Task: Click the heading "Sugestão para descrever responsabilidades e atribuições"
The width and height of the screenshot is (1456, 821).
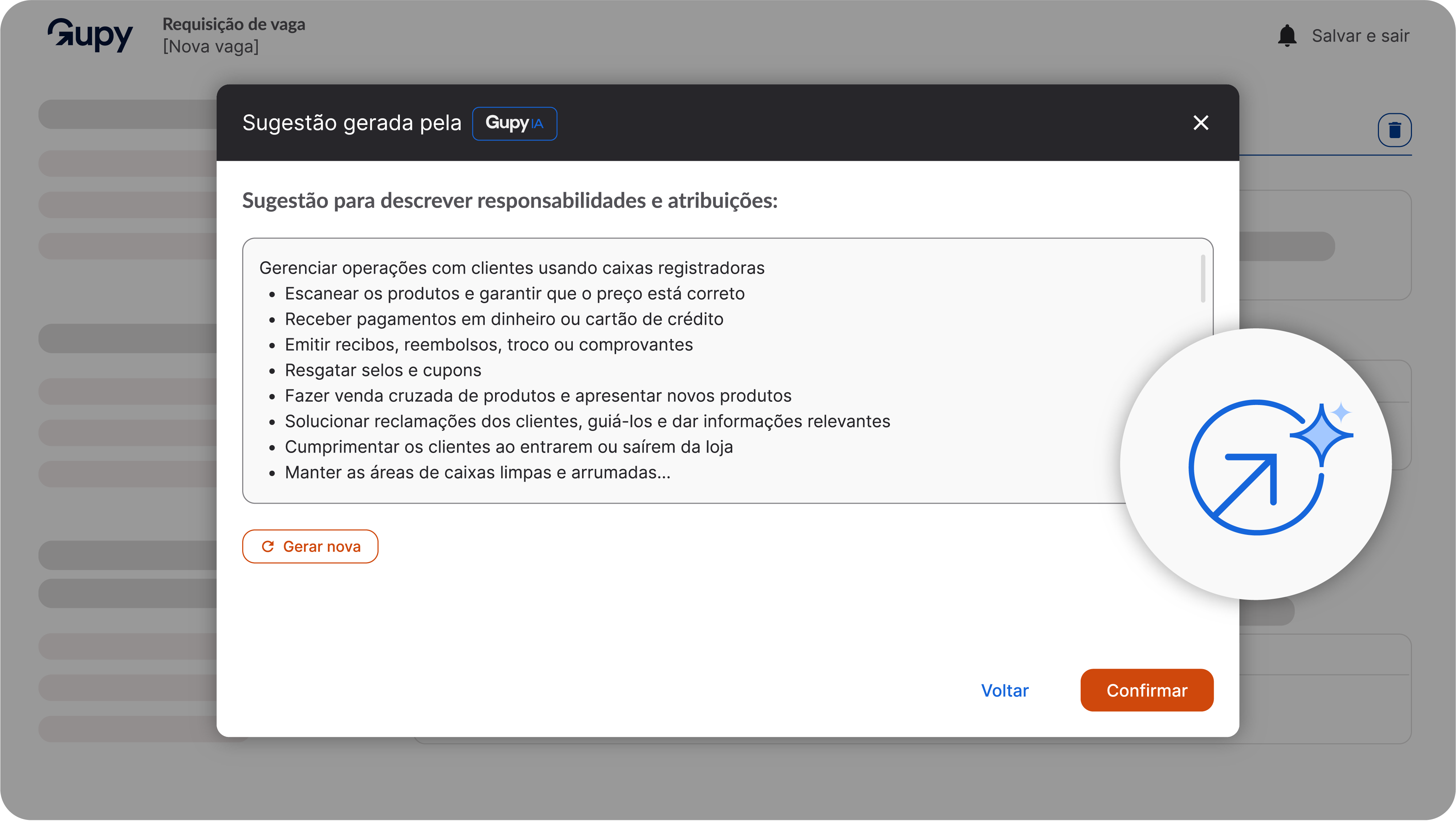Action: (x=510, y=201)
